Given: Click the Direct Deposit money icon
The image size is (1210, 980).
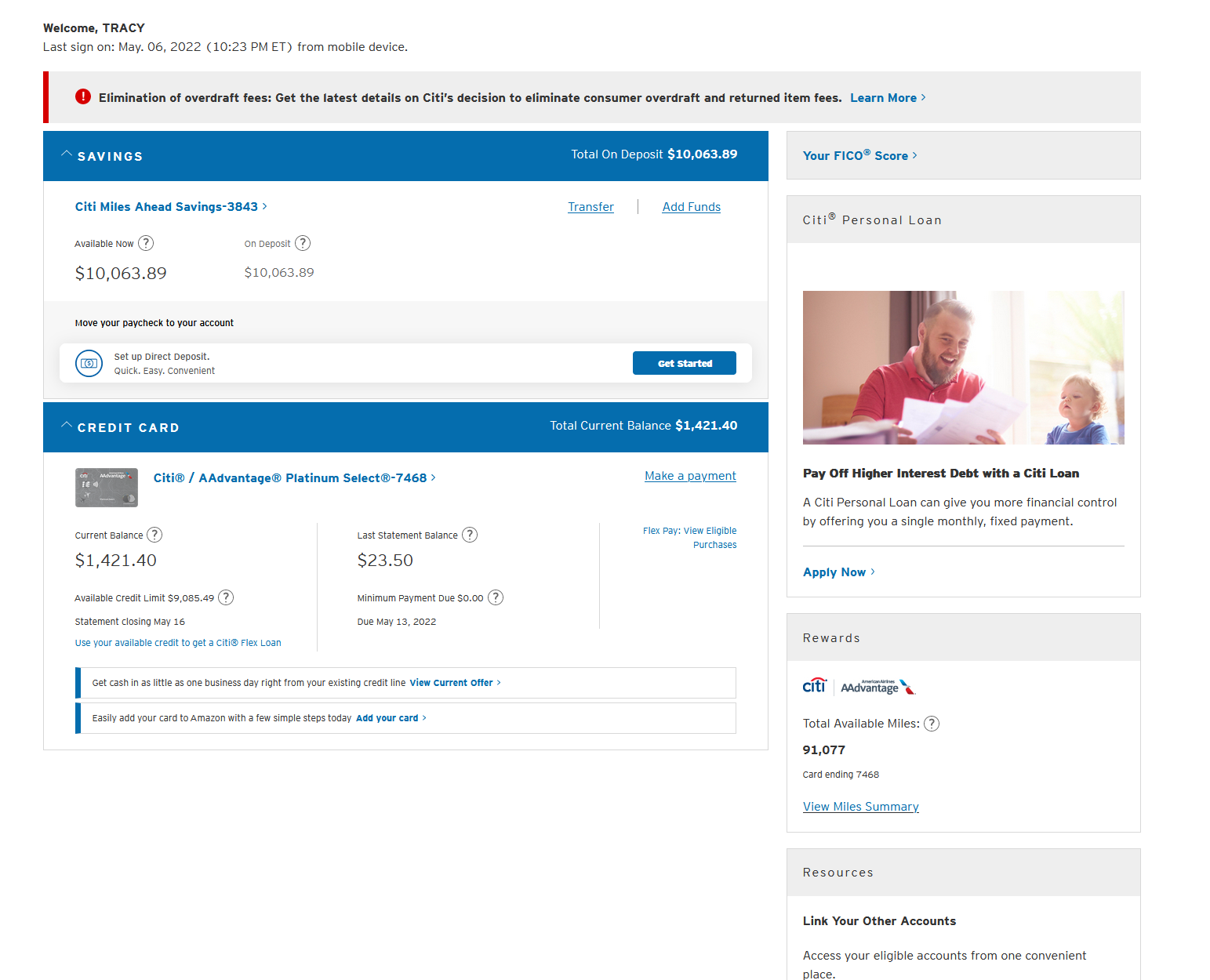Looking at the screenshot, I should (89, 363).
